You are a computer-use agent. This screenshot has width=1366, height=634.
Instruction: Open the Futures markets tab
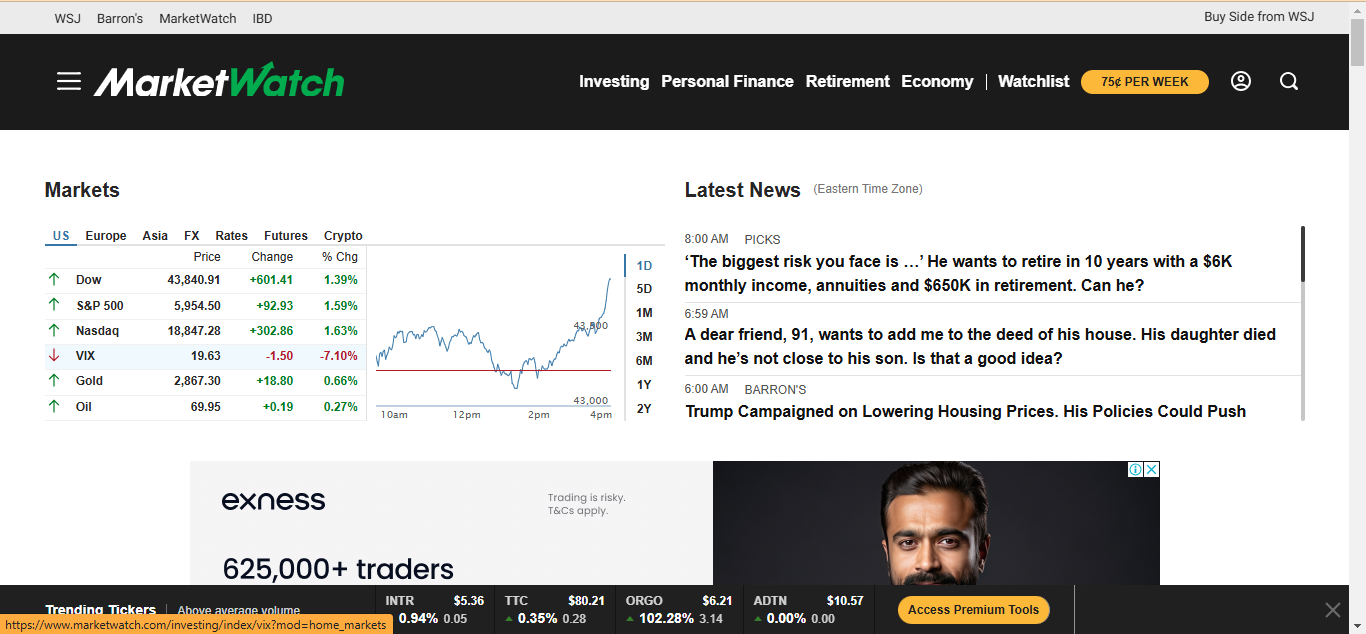point(286,236)
